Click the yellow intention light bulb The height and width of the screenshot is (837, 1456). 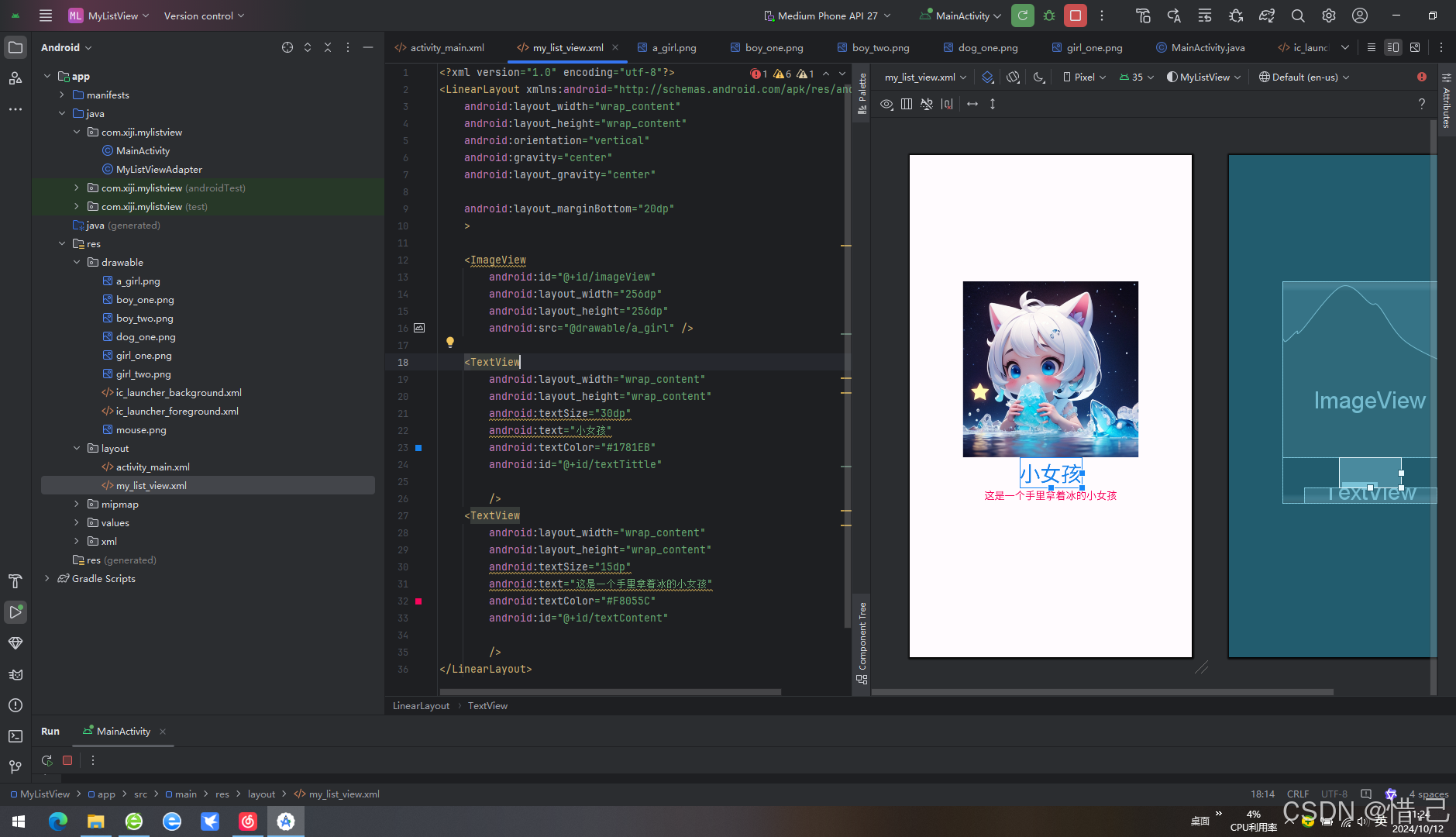449,342
